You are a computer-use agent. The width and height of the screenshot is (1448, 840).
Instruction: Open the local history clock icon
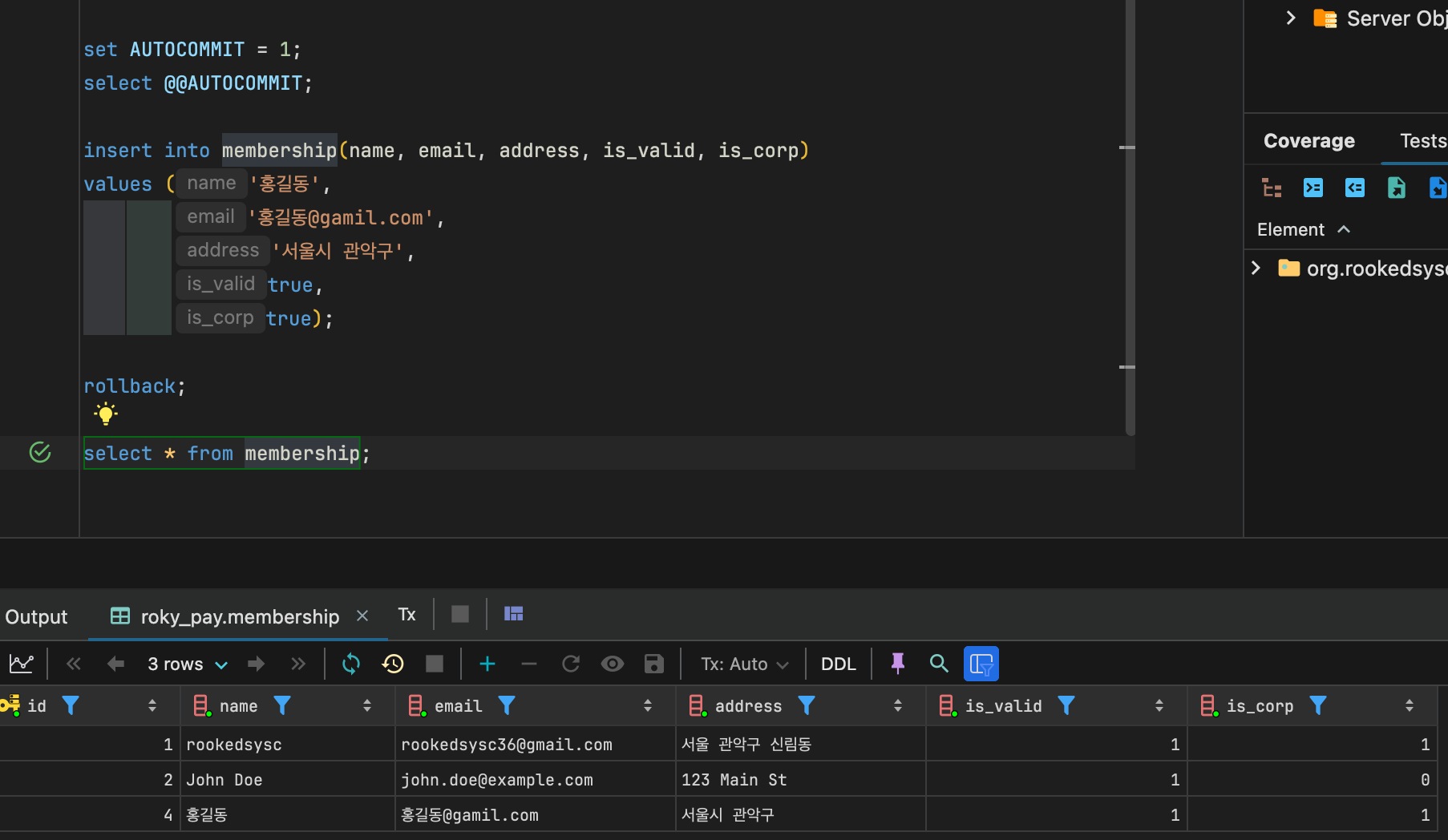(x=393, y=664)
